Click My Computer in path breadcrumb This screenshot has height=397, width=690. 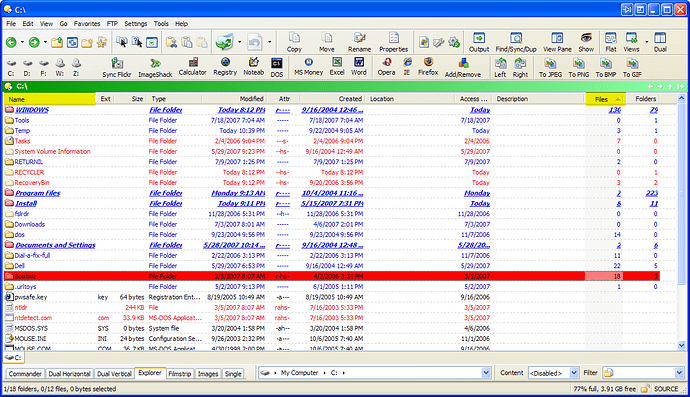click(299, 373)
